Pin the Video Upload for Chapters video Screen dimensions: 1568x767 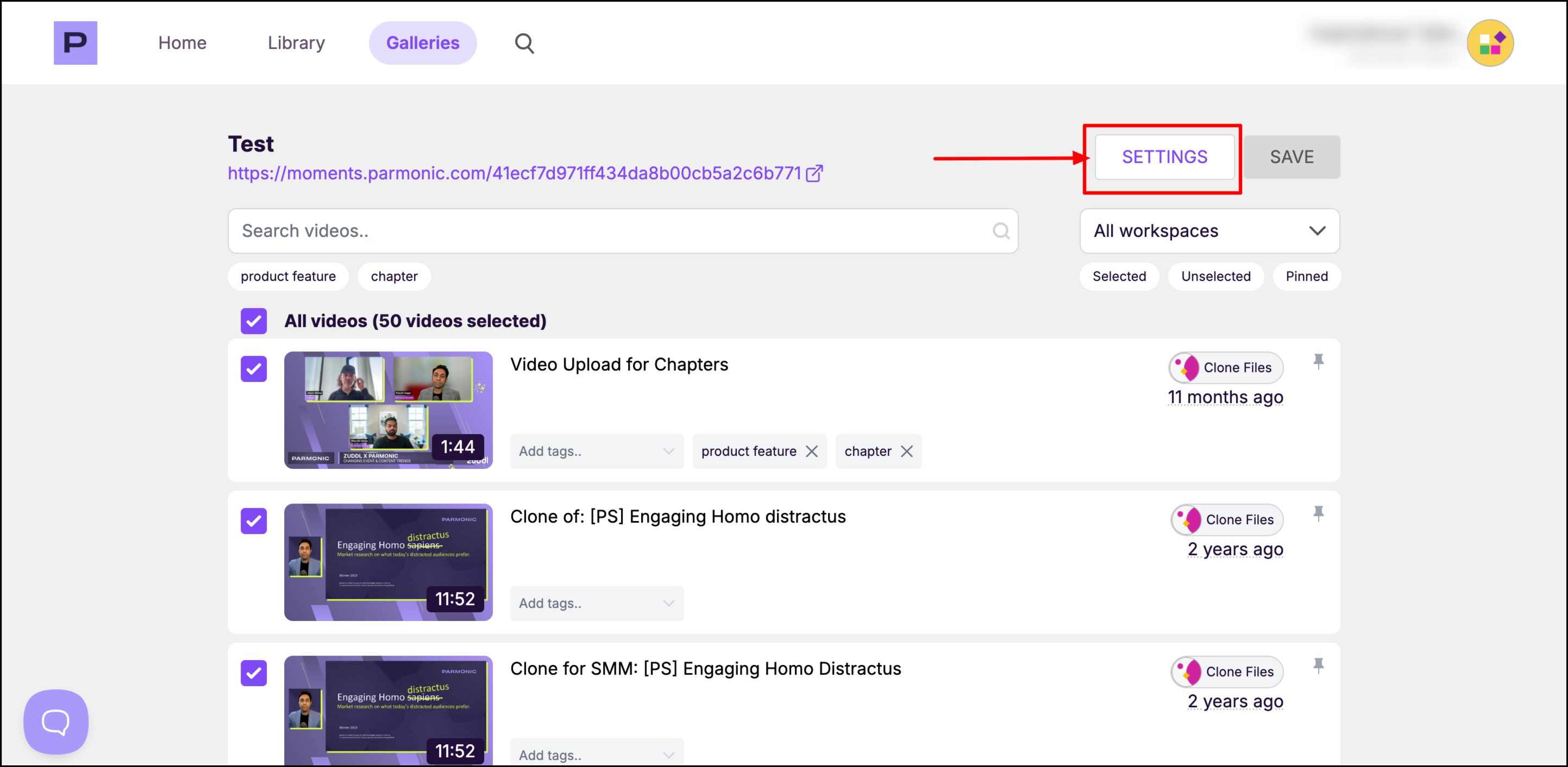click(x=1318, y=362)
